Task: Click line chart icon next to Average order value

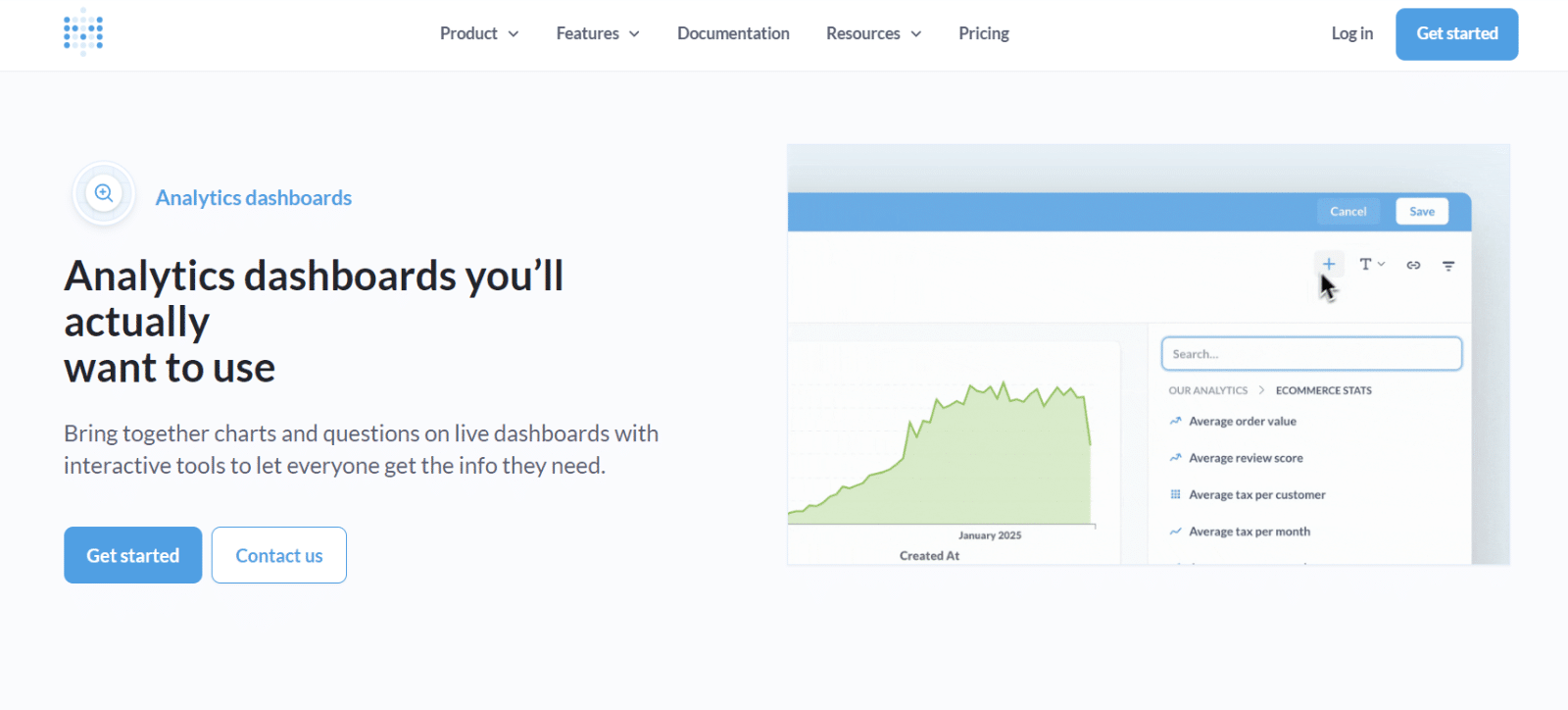Action: (1175, 421)
